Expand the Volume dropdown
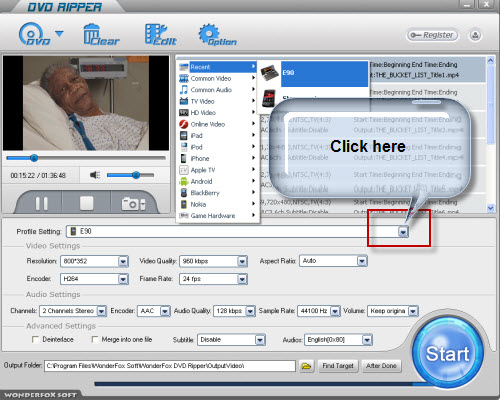Viewport: 500px width, 400px height. point(413,311)
